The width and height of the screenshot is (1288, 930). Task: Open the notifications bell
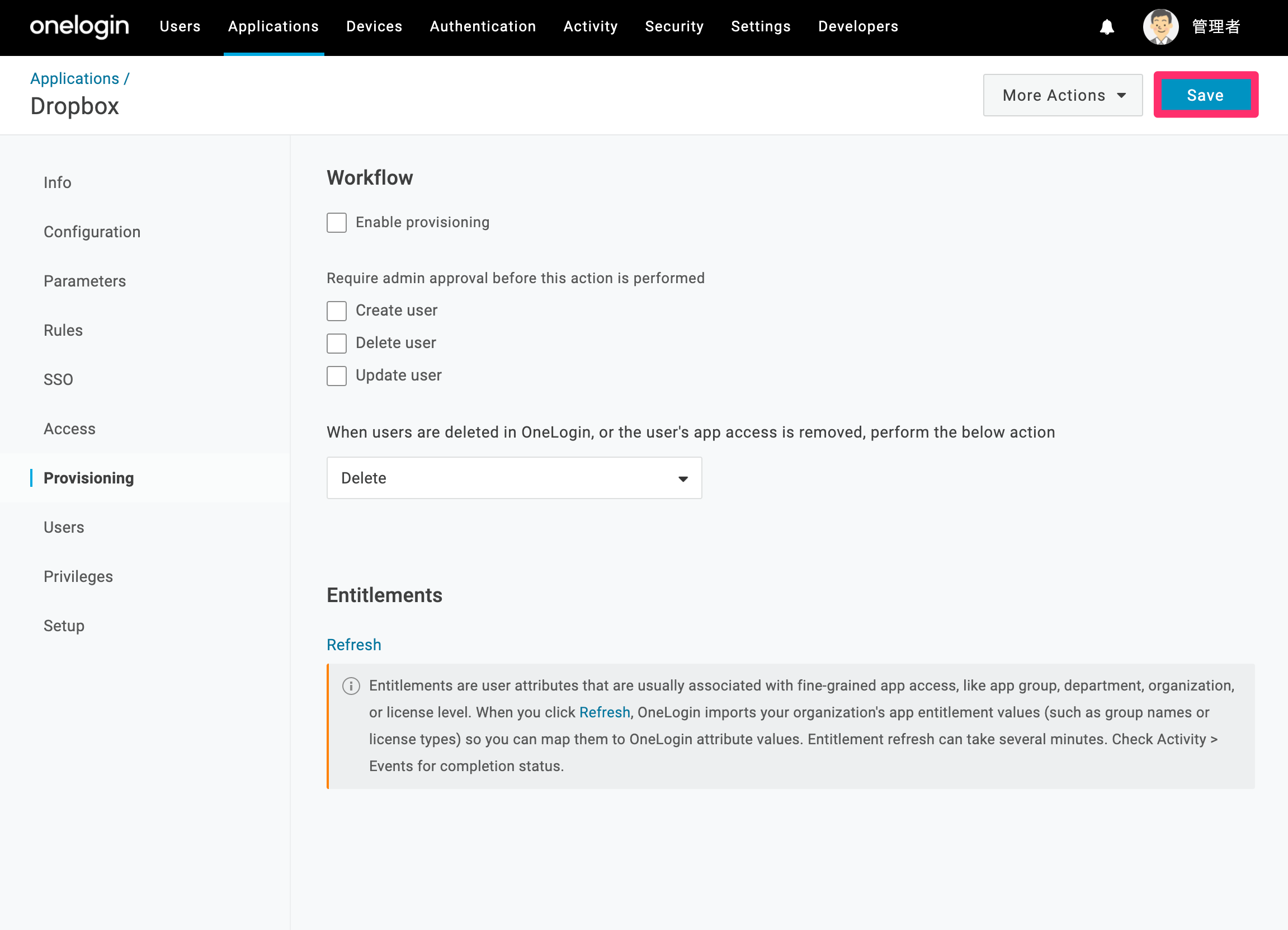click(1106, 27)
